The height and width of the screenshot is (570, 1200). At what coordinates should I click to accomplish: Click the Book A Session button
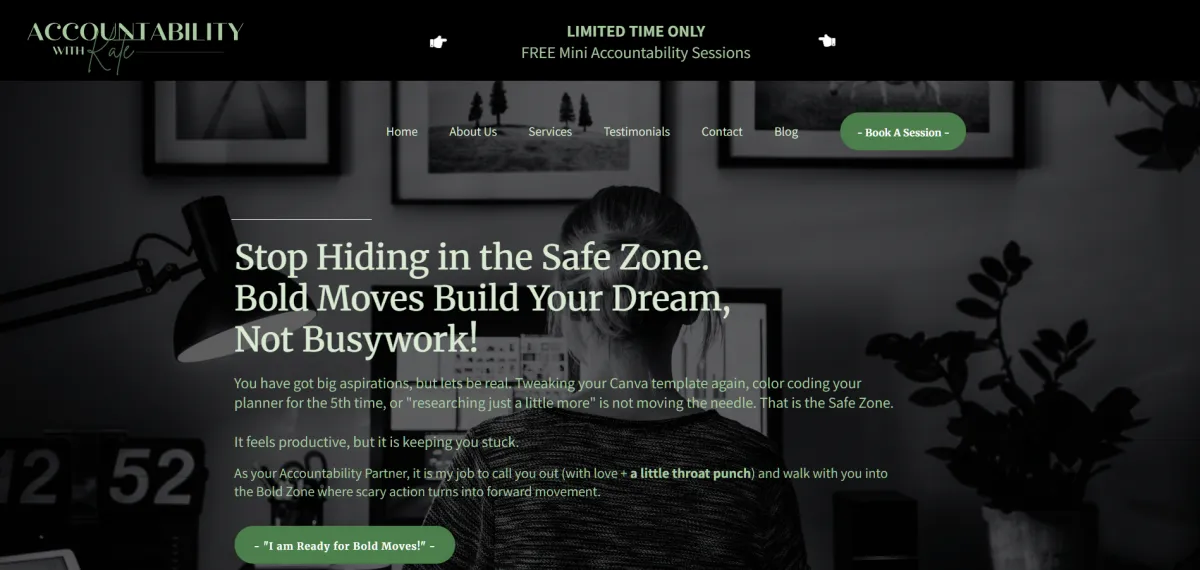pyautogui.click(x=903, y=132)
